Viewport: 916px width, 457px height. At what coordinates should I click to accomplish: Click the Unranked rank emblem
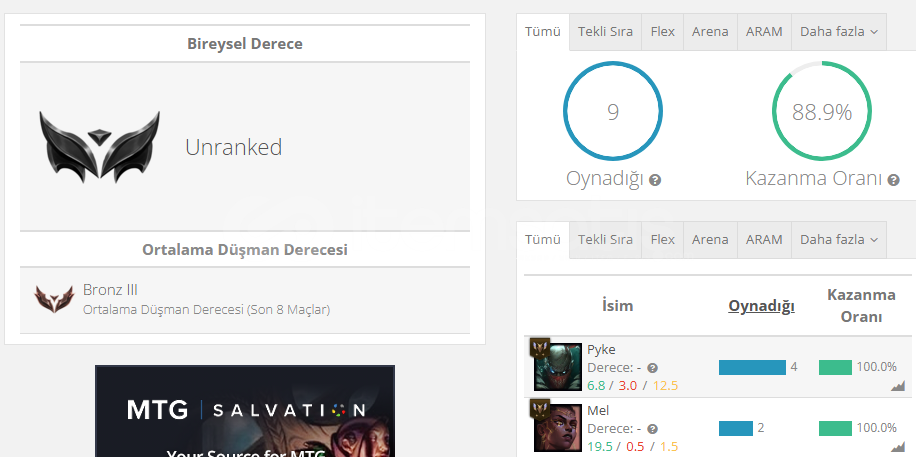pyautogui.click(x=99, y=147)
